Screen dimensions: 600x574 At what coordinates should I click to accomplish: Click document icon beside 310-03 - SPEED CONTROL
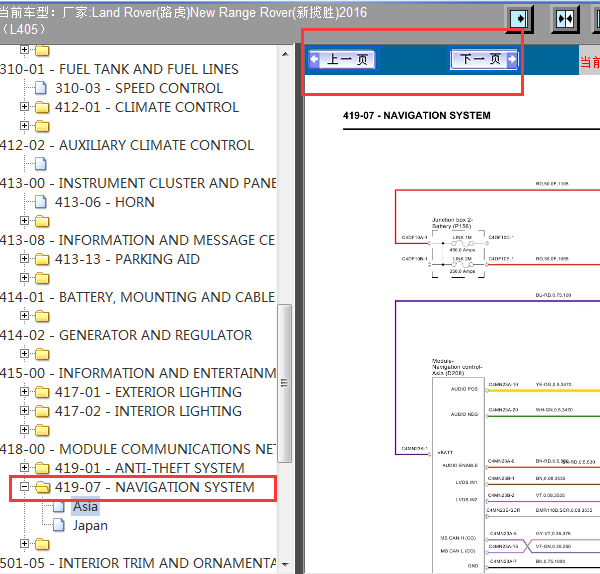41,88
